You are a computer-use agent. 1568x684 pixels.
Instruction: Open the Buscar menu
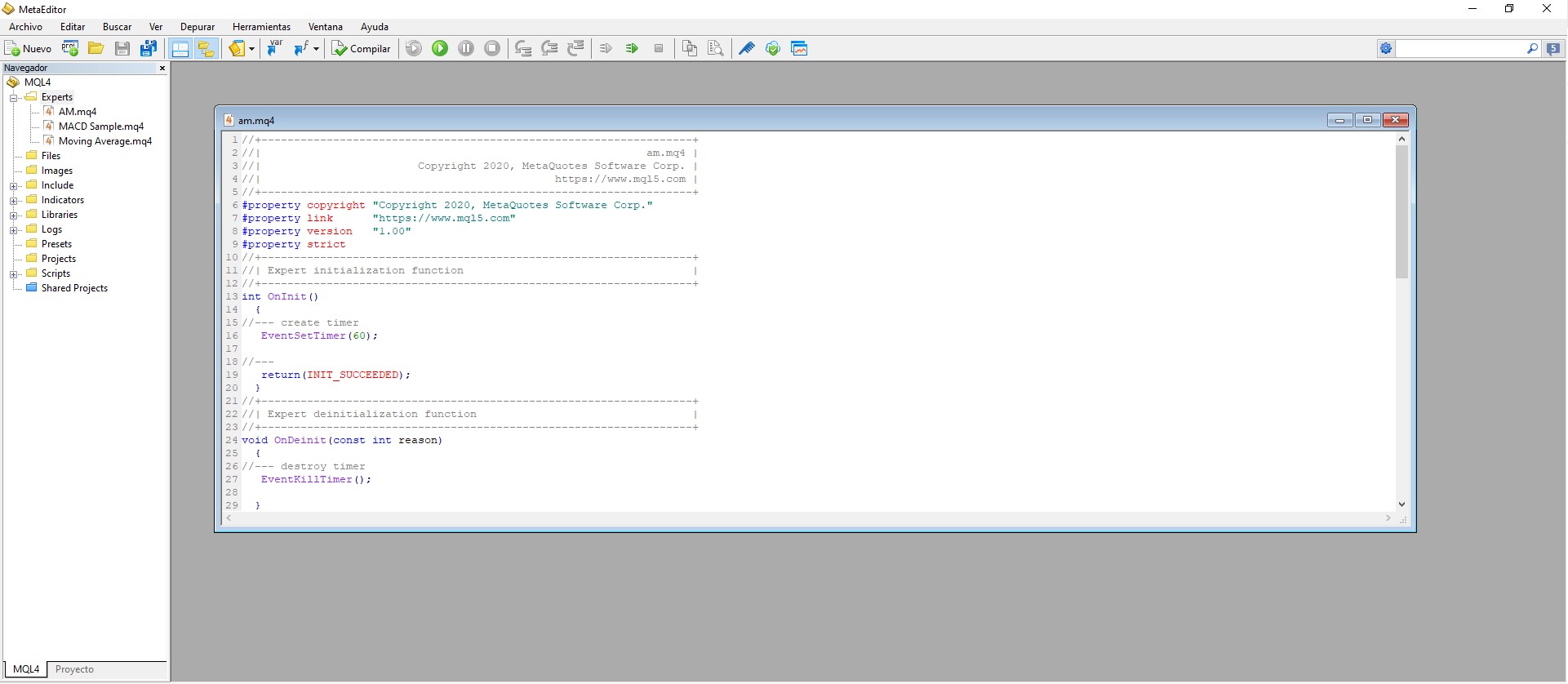click(x=117, y=27)
